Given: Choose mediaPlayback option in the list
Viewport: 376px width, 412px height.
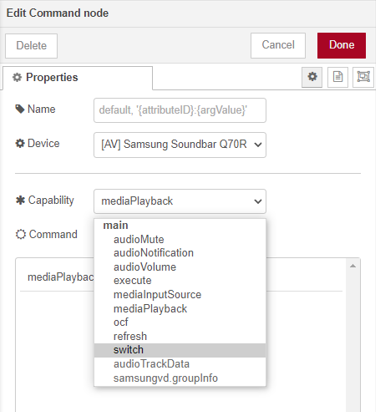Looking at the screenshot, I should (180, 309).
